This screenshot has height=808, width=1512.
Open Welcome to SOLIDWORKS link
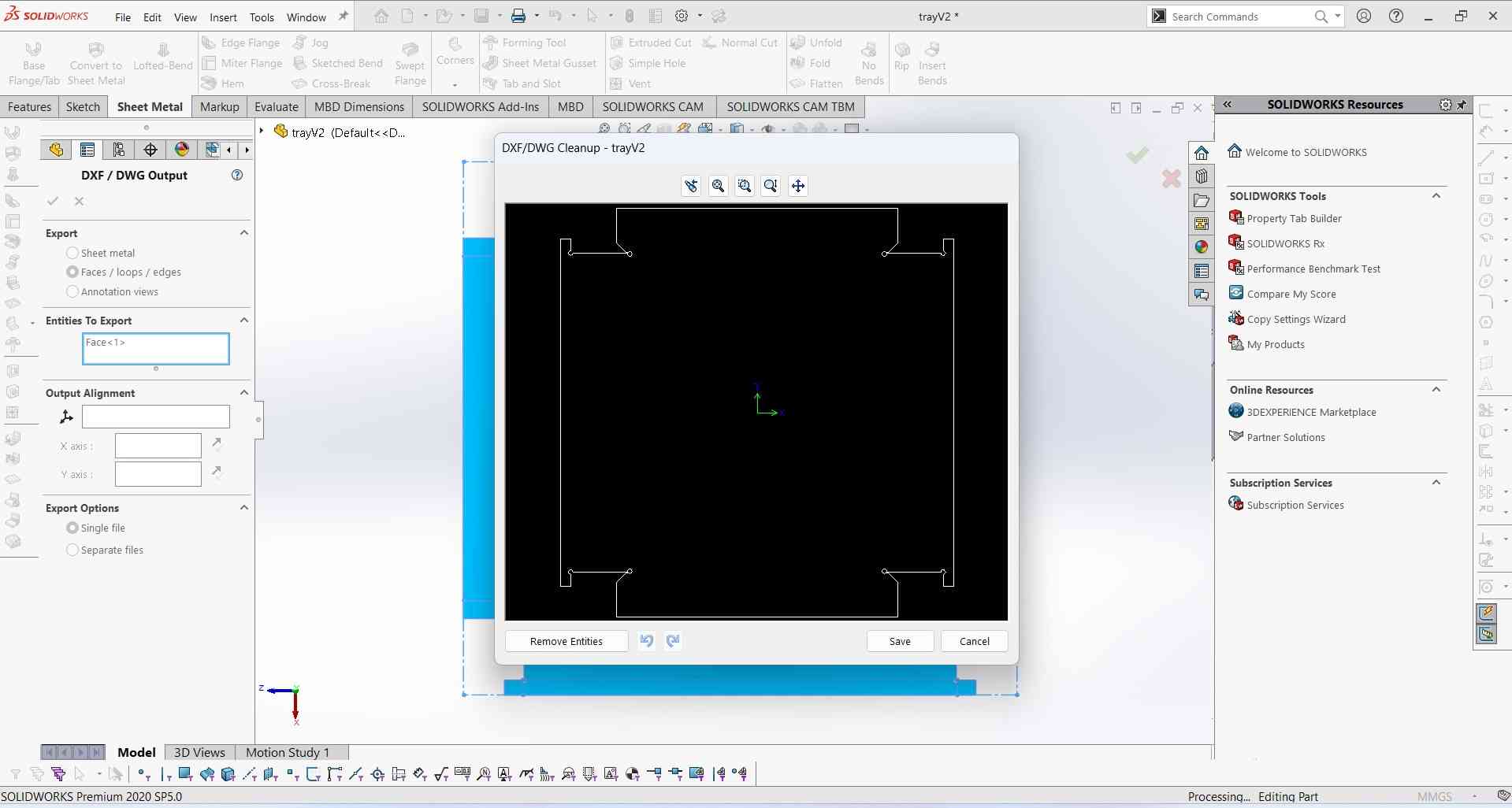(1306, 153)
